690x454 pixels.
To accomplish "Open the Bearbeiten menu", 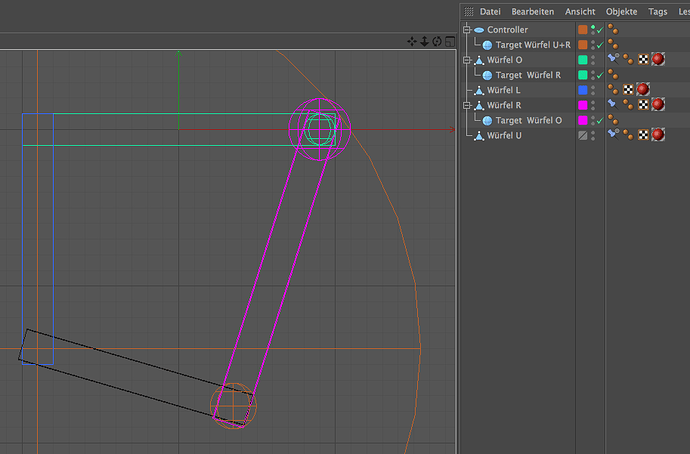I will pyautogui.click(x=532, y=12).
